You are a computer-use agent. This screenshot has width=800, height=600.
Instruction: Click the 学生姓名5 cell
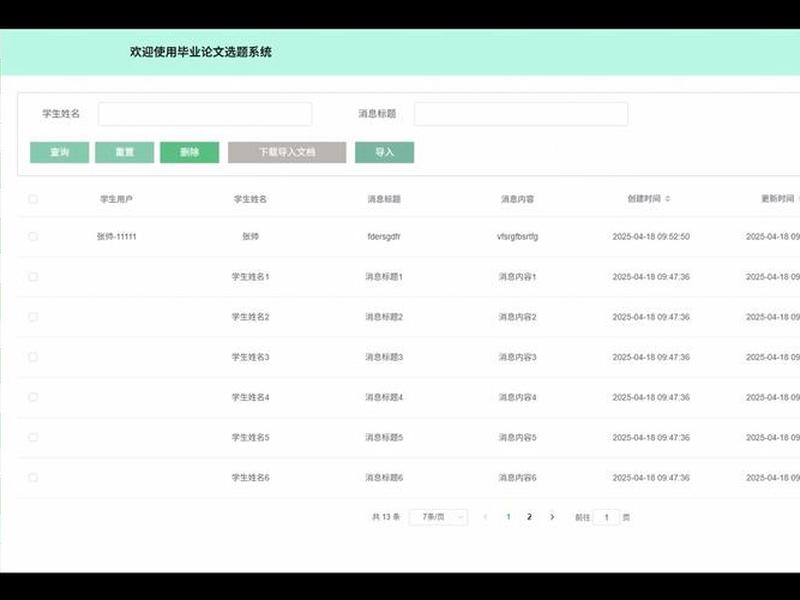point(250,437)
